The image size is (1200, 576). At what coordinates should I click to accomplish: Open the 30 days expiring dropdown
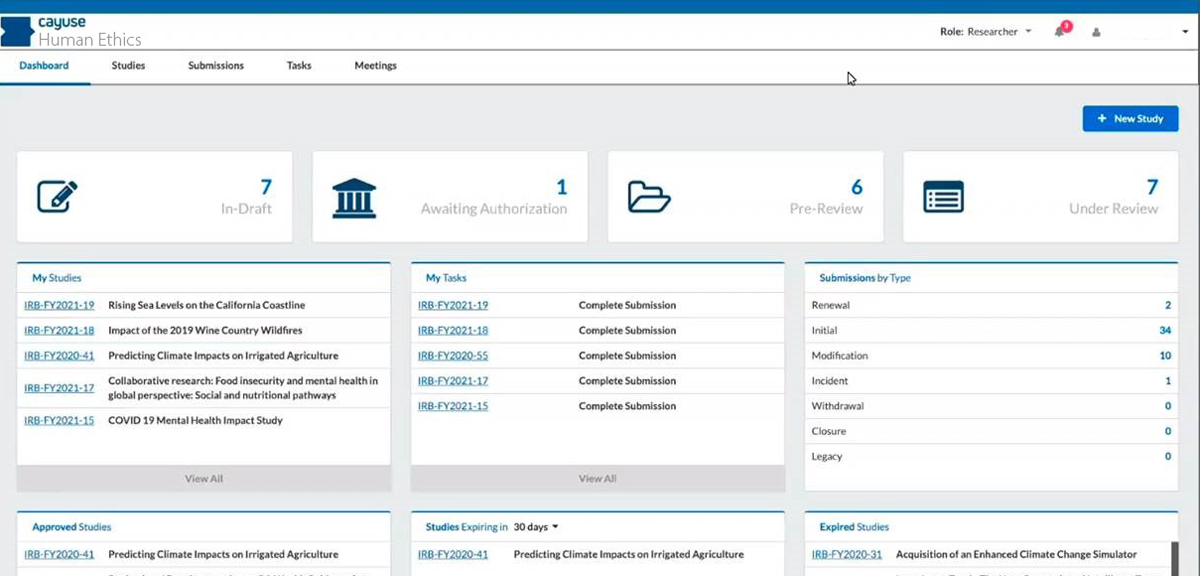click(x=535, y=527)
